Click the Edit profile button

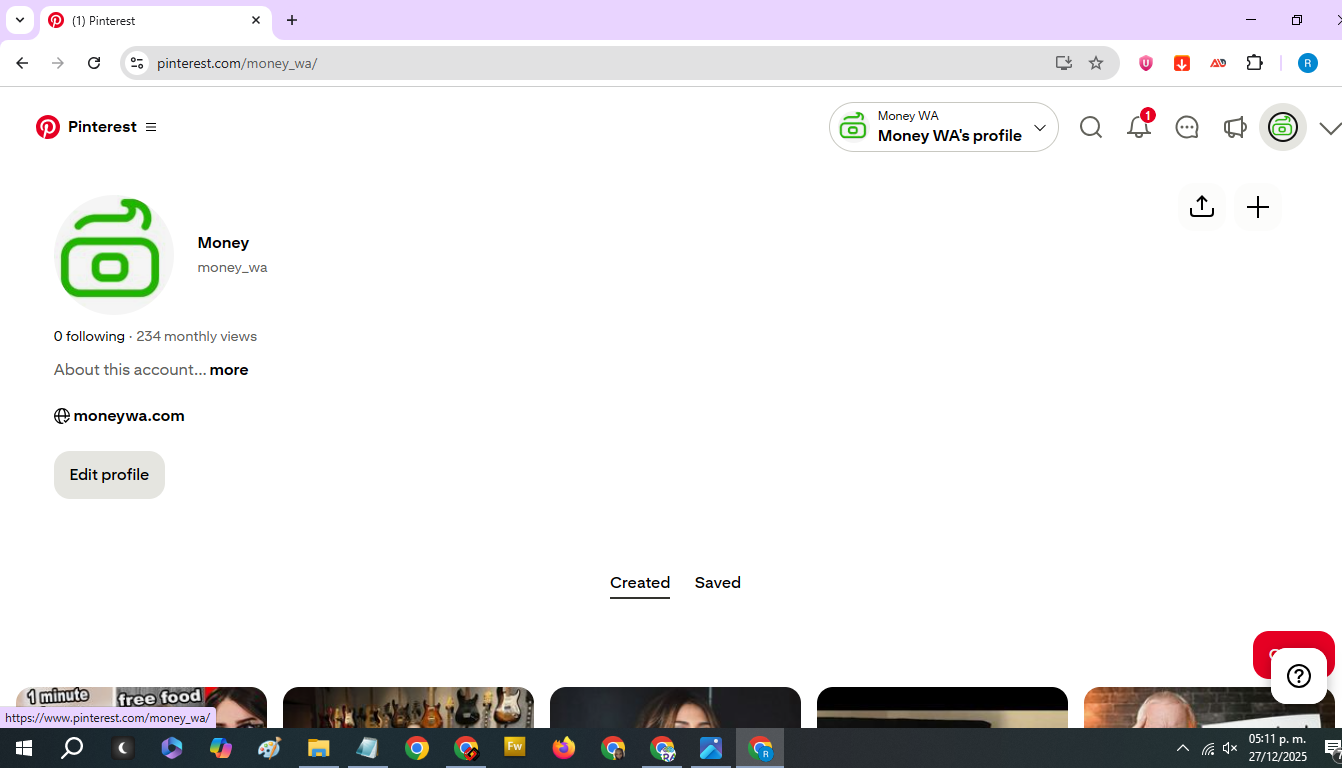[109, 475]
